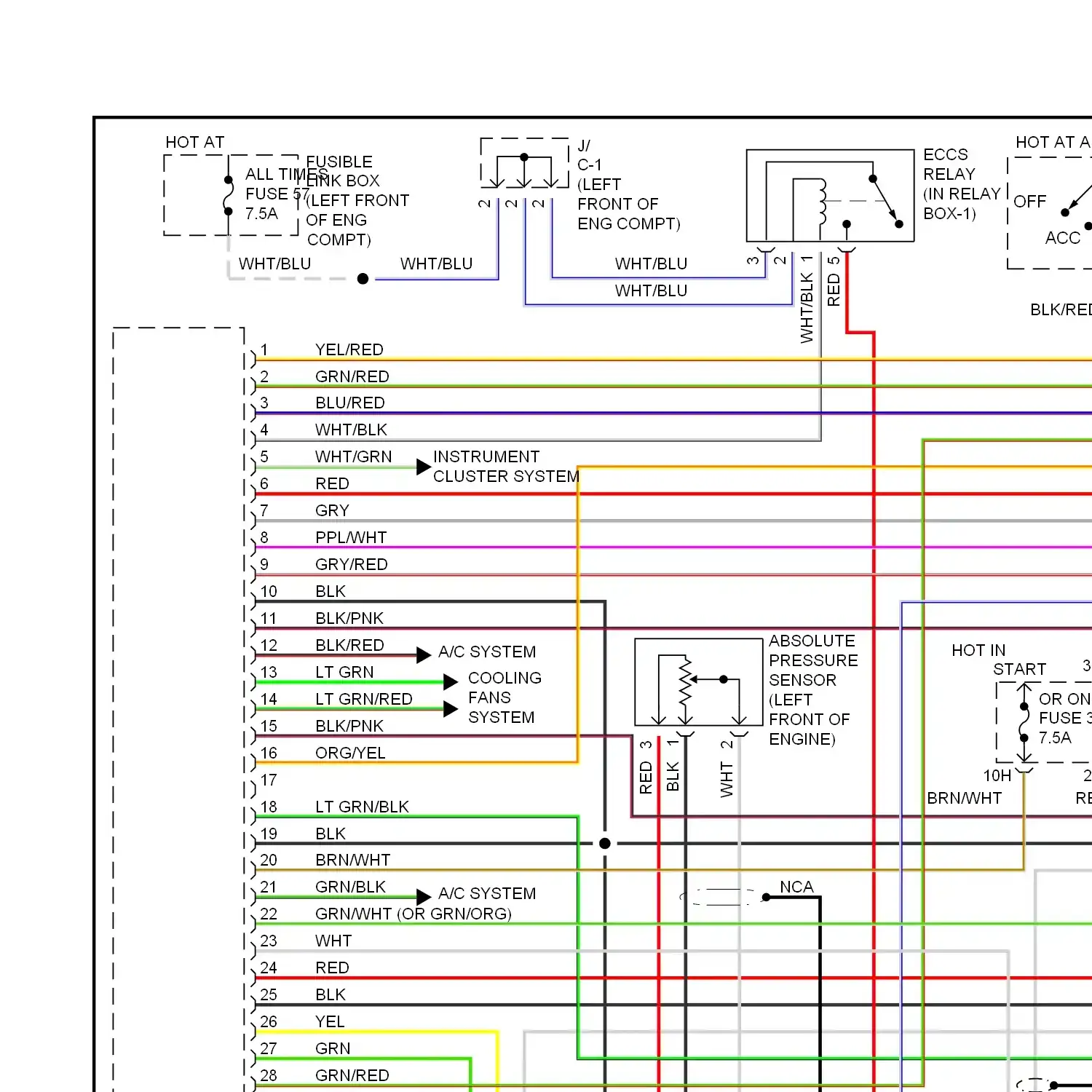Select pin 6 RED label
The width and height of the screenshot is (1092, 1092).
tap(332, 483)
